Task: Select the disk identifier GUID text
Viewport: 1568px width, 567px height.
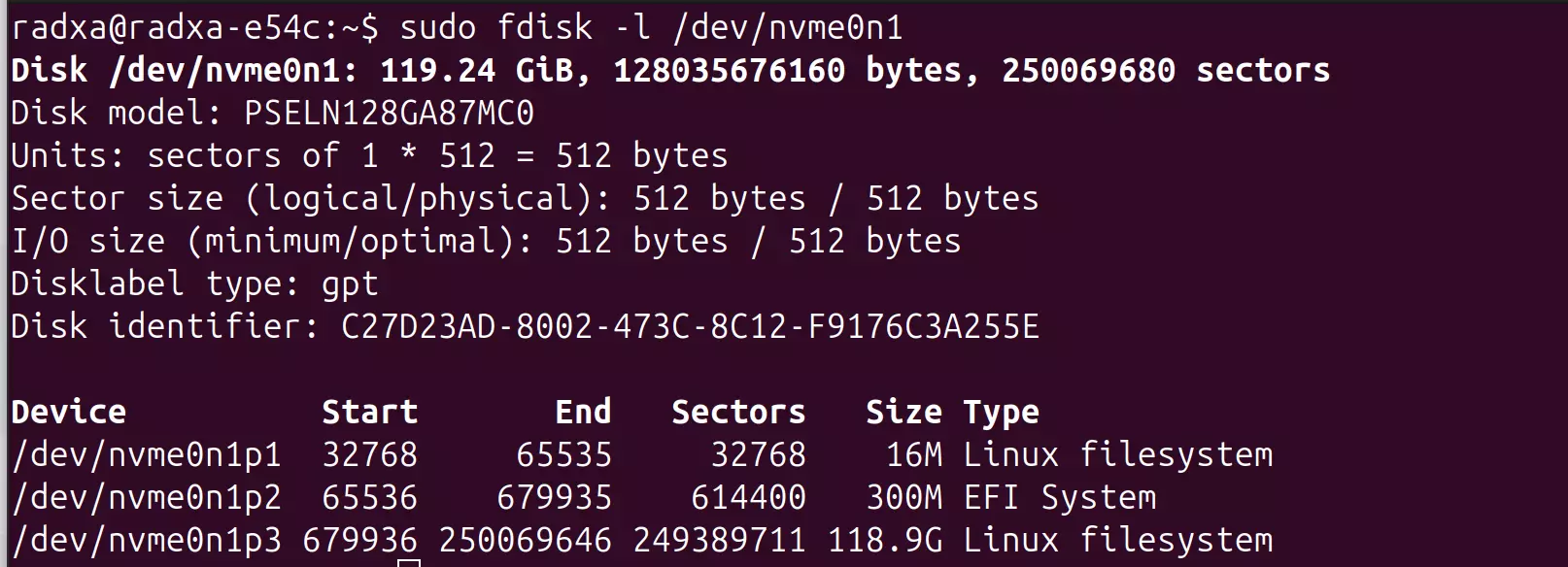Action: [x=691, y=326]
